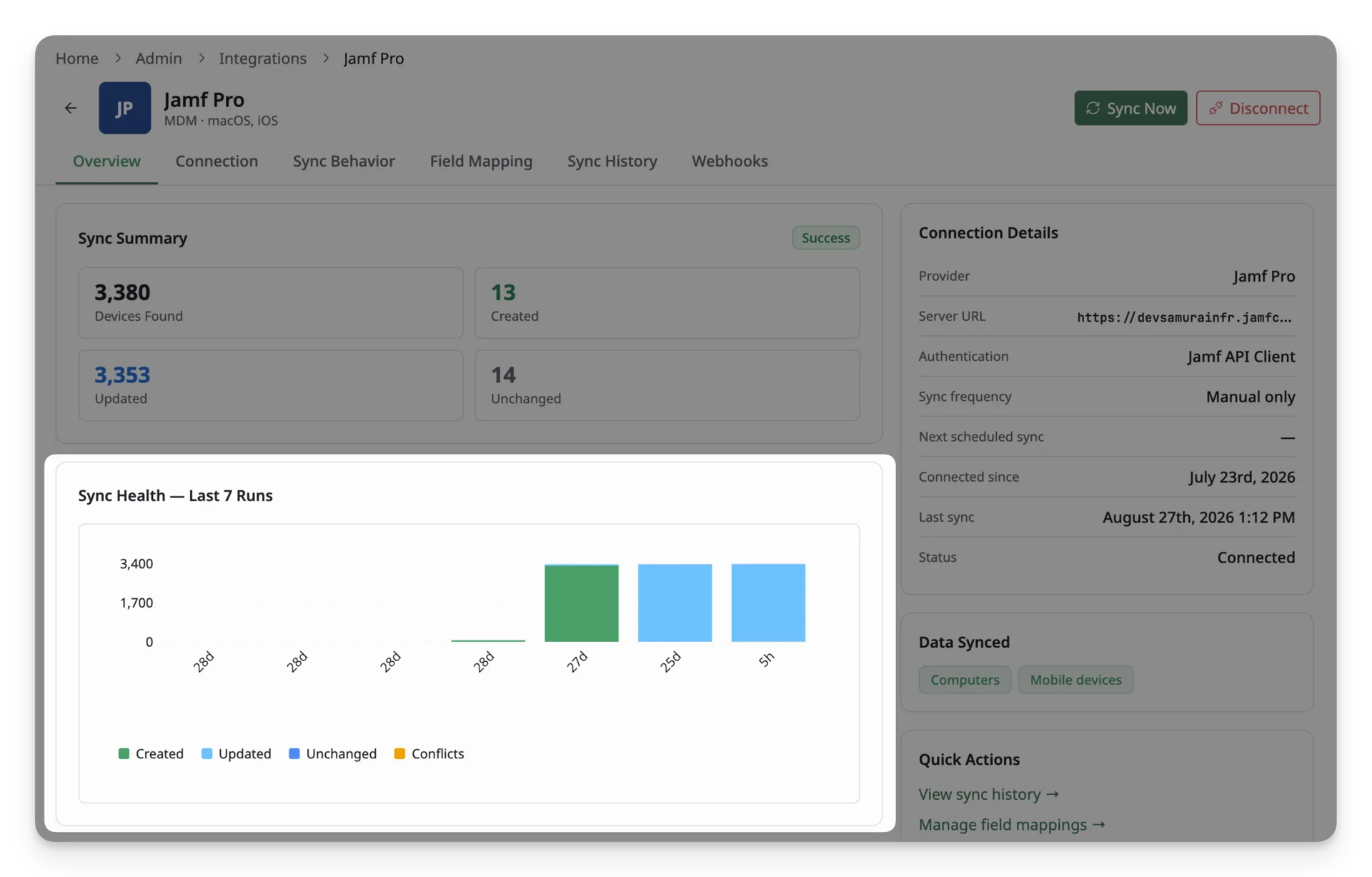Click the 'Connected' status value
The image size is (1372, 877).
(1256, 558)
